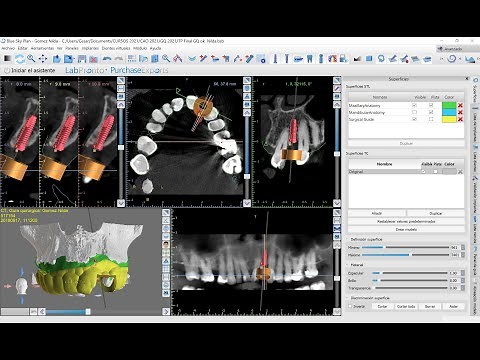Viewport: 480px width, 360px height.
Task: Click the Especular value stepper
Action: [x=463, y=273]
